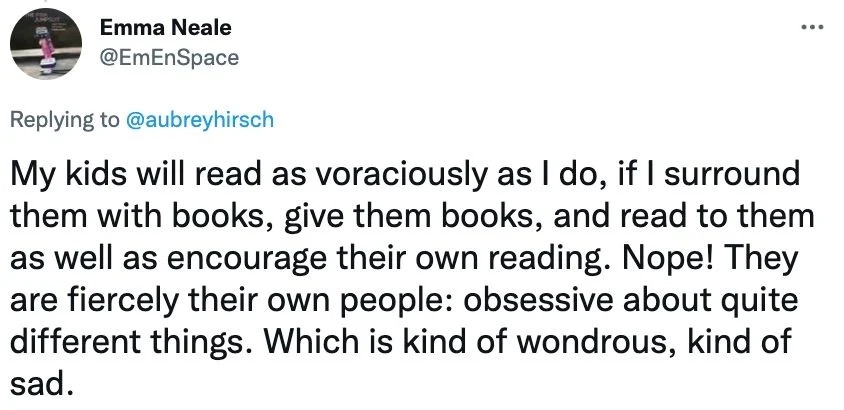Click Emma Neale's profile avatar
Viewport: 844px width, 410px height.
(x=46, y=44)
